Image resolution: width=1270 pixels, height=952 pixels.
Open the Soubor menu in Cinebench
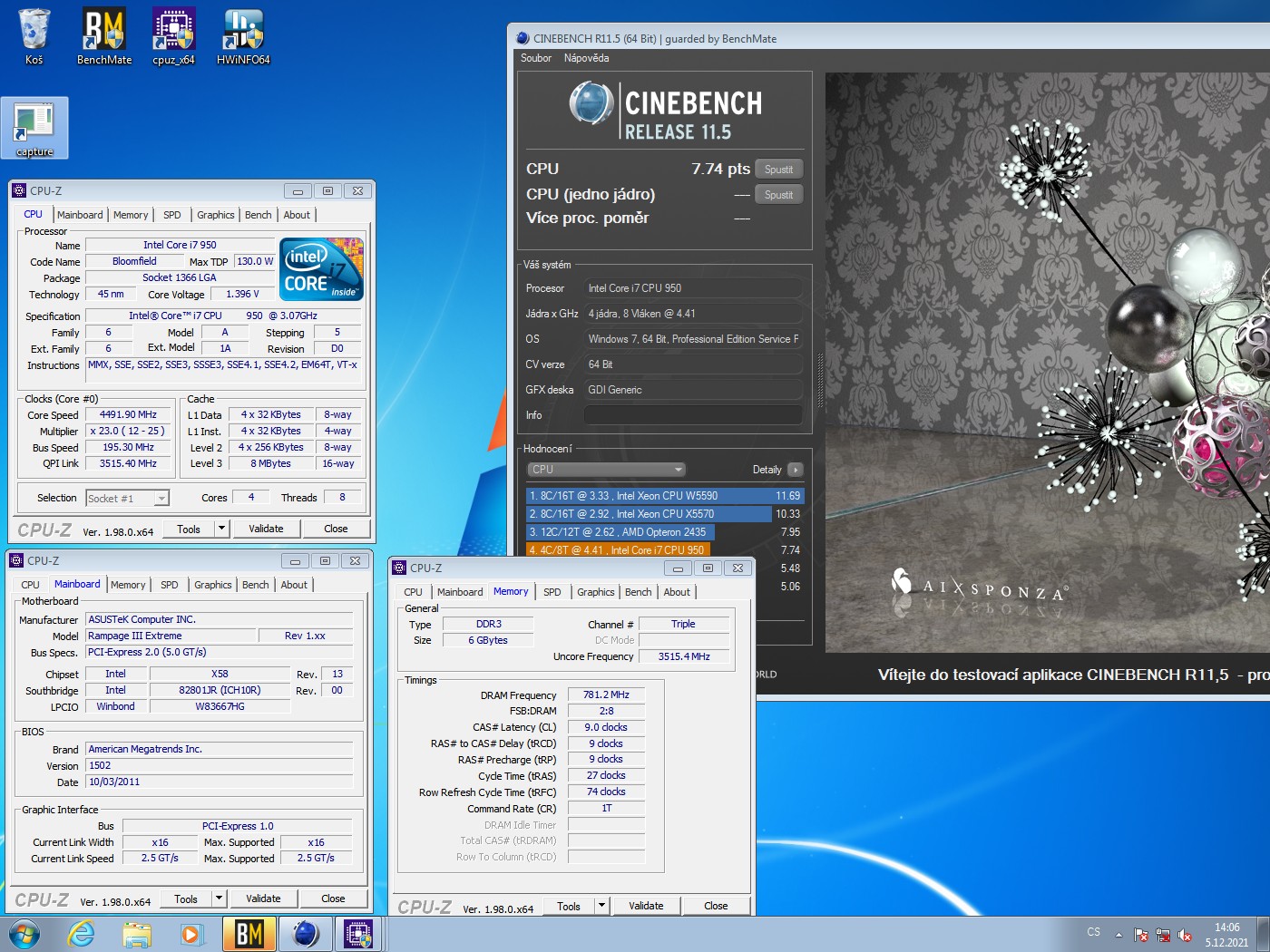tap(536, 58)
